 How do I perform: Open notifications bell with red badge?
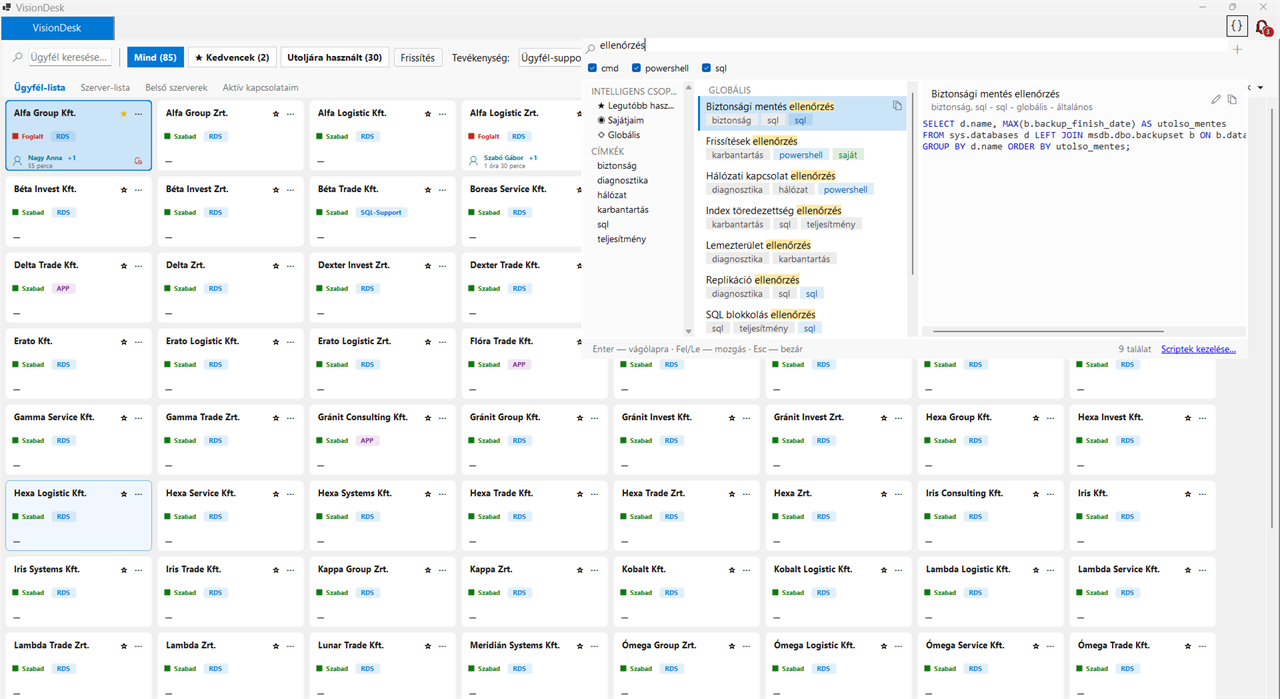1264,28
